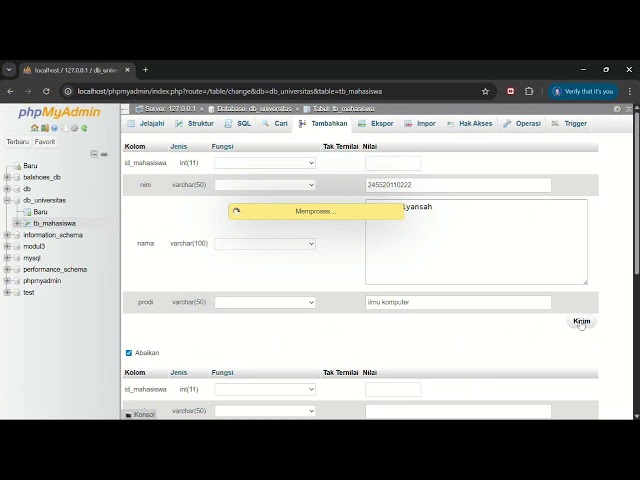Switch to the Jelajahi tab

[146, 124]
